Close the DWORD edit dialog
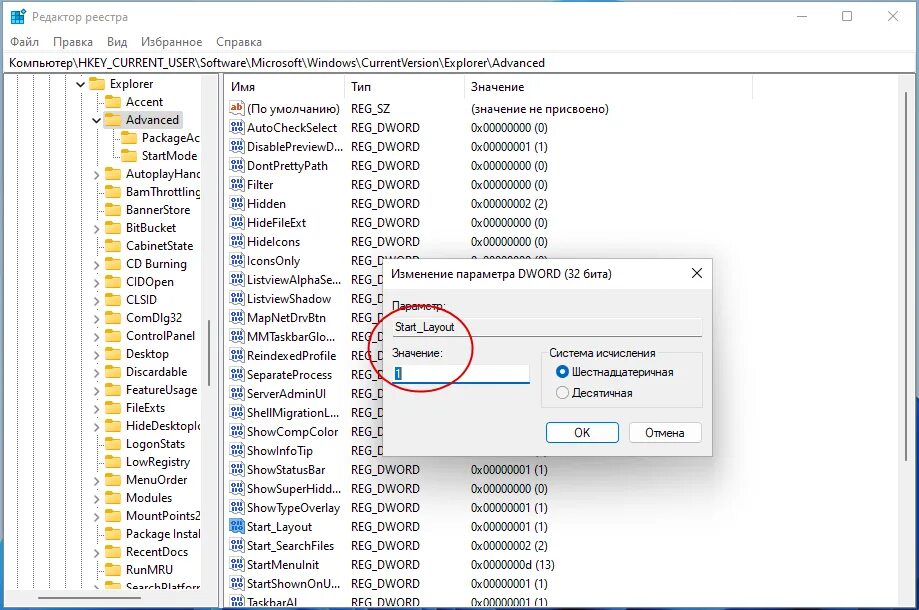 (697, 273)
